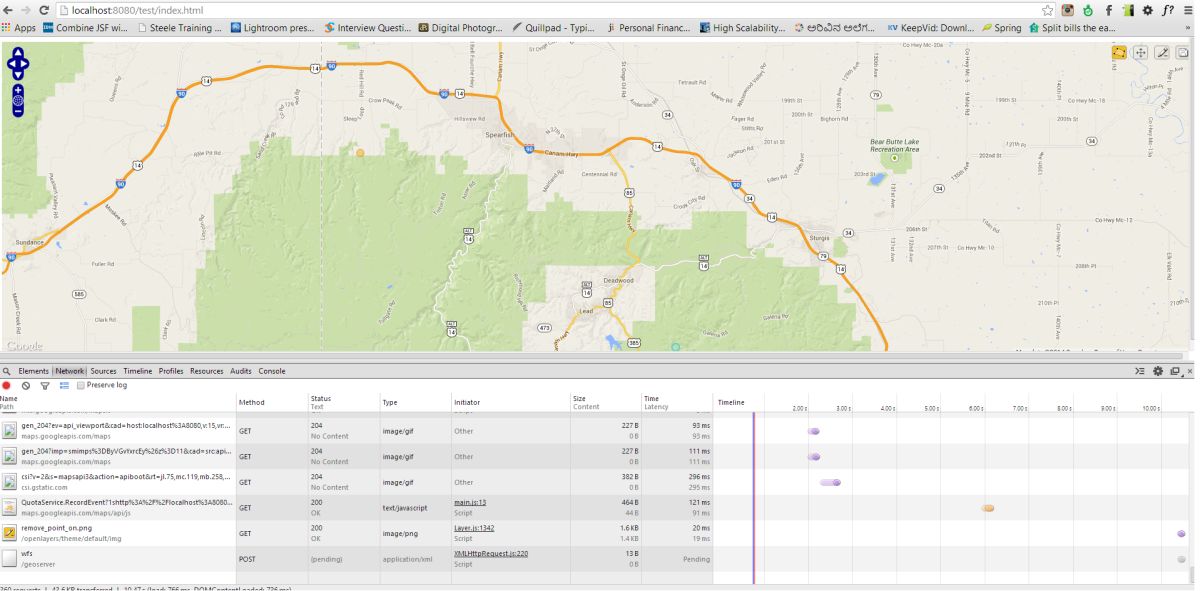Show the console drawer icon
Image resolution: width=1200 pixels, height=591 pixels.
pyautogui.click(x=1141, y=371)
